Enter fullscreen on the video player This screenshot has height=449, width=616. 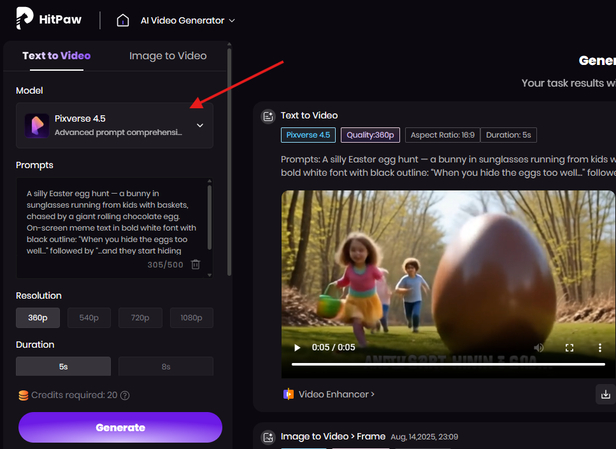pyautogui.click(x=569, y=348)
